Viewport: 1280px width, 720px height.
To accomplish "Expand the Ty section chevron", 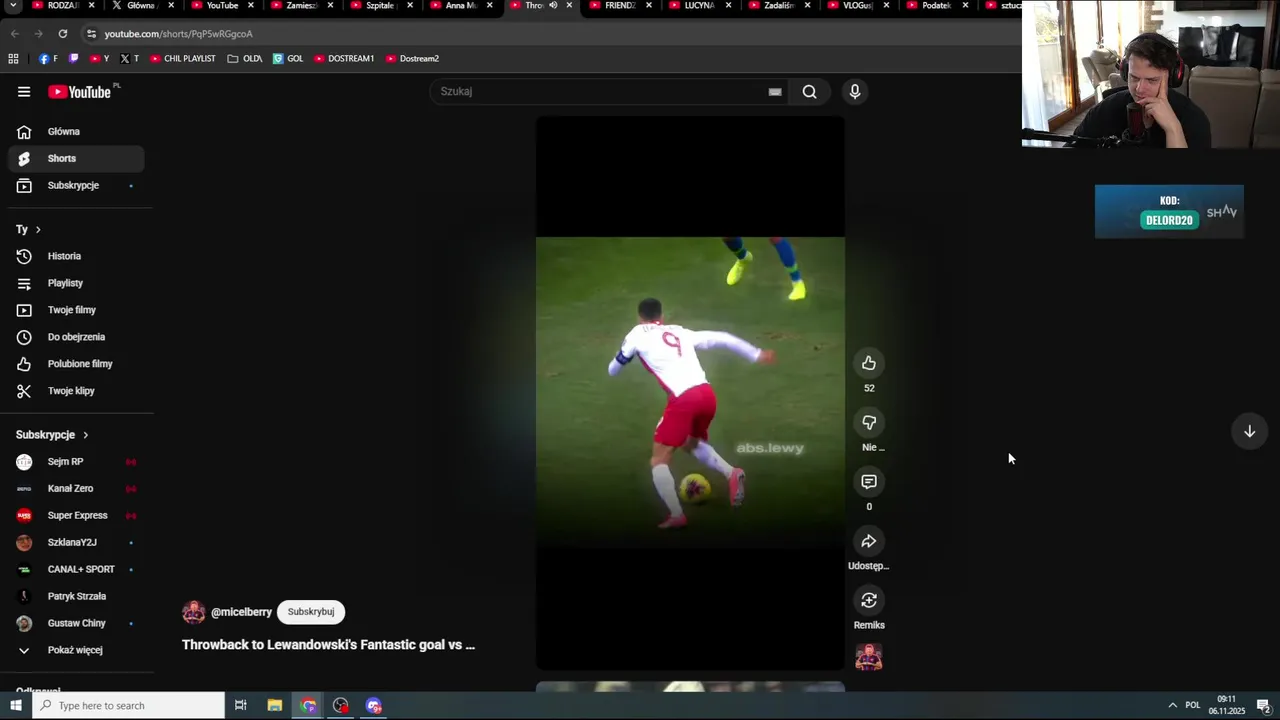I will pos(38,230).
